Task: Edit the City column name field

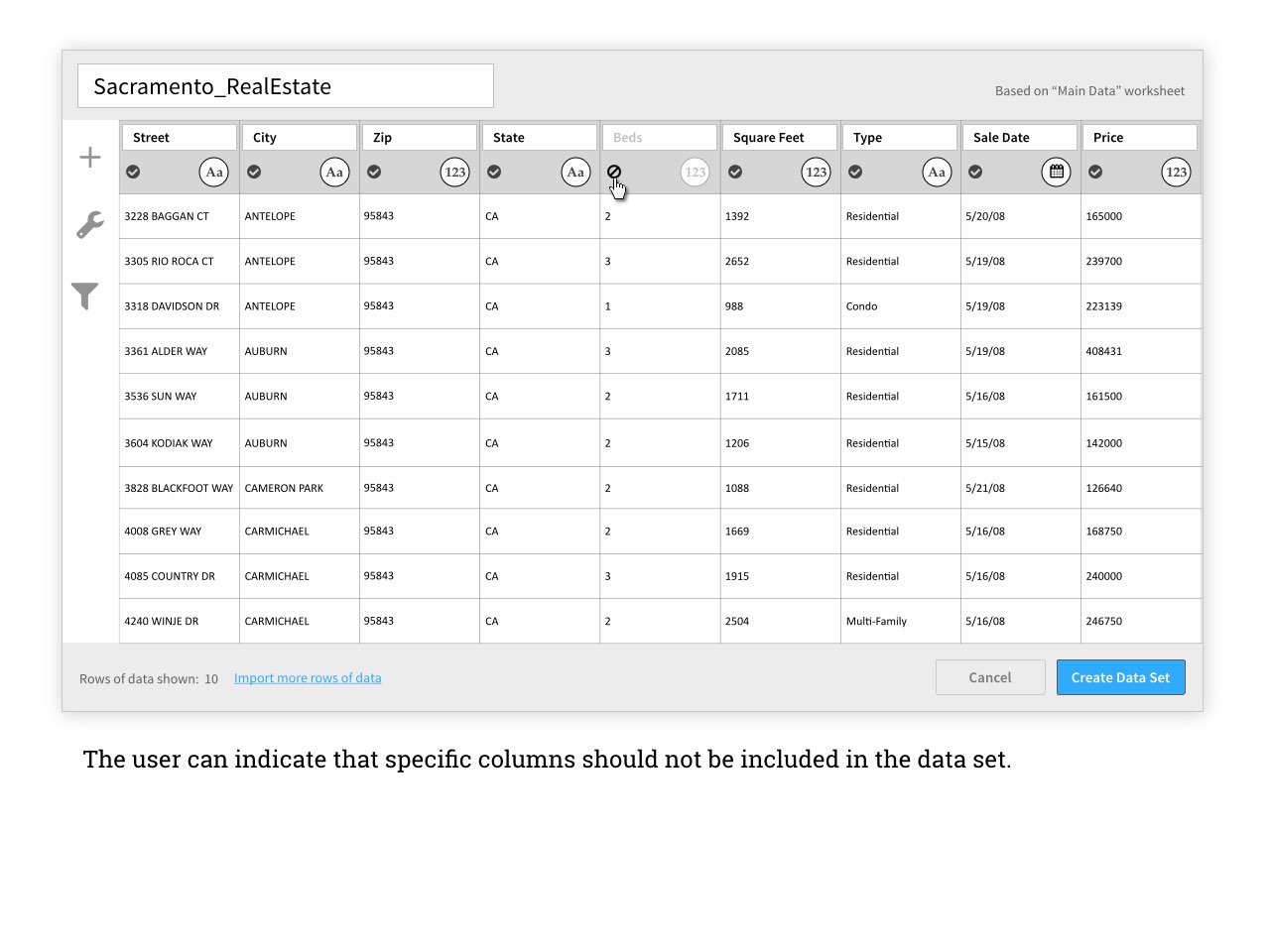Action: [300, 138]
